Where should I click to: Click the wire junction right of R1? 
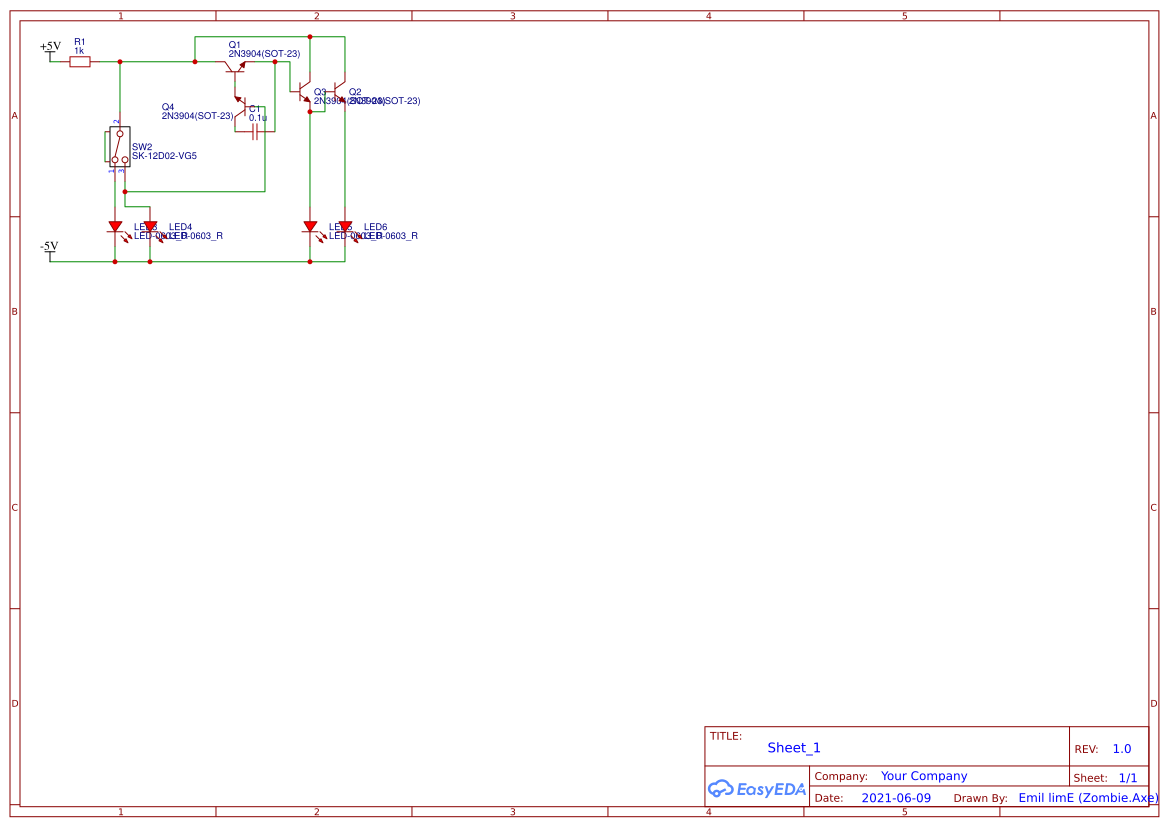pos(120,62)
